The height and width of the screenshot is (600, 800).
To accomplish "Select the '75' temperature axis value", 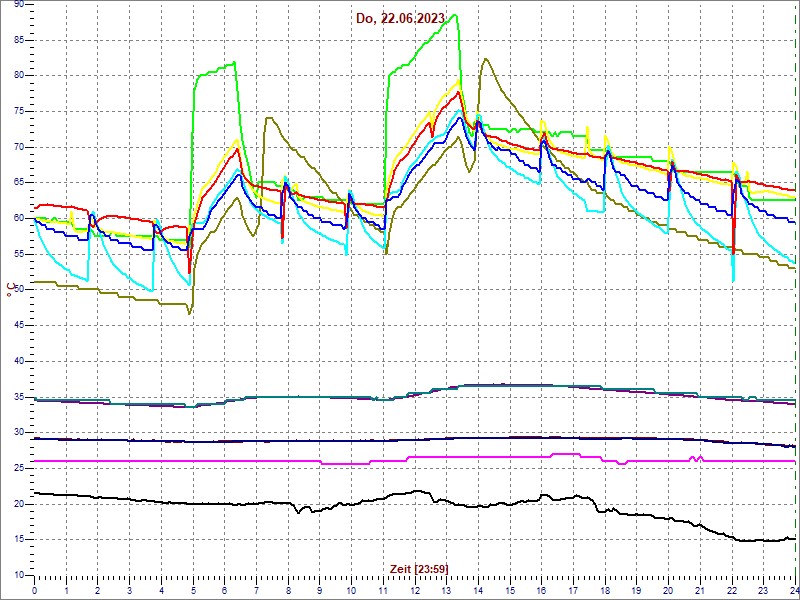I will (x=20, y=111).
